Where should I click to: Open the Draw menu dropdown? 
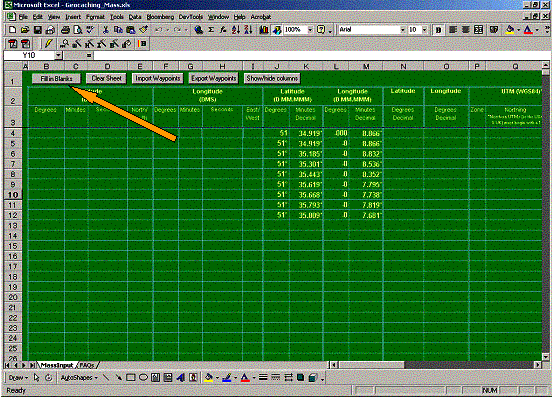point(18,378)
